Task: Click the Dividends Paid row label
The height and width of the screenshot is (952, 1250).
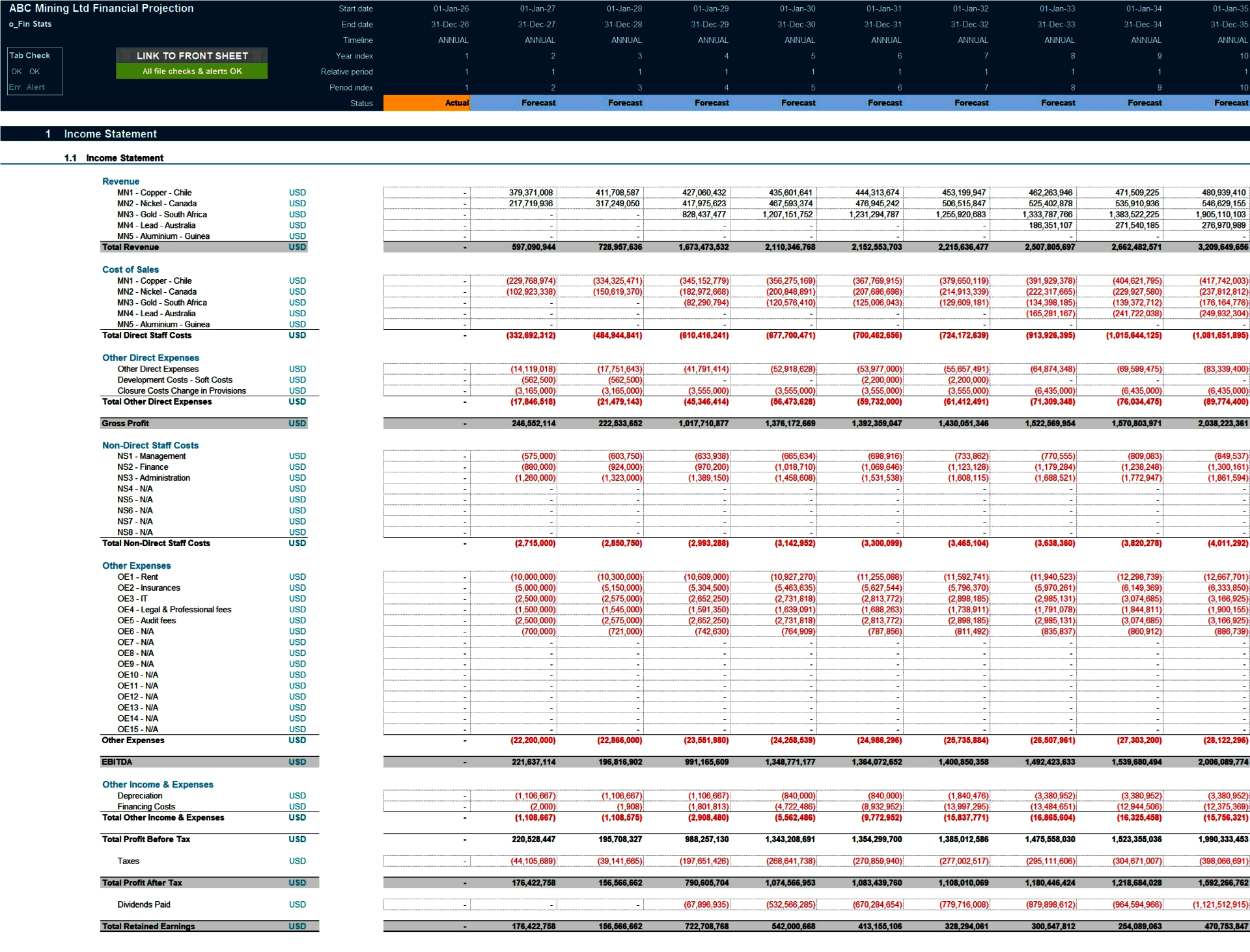Action: click(x=143, y=904)
